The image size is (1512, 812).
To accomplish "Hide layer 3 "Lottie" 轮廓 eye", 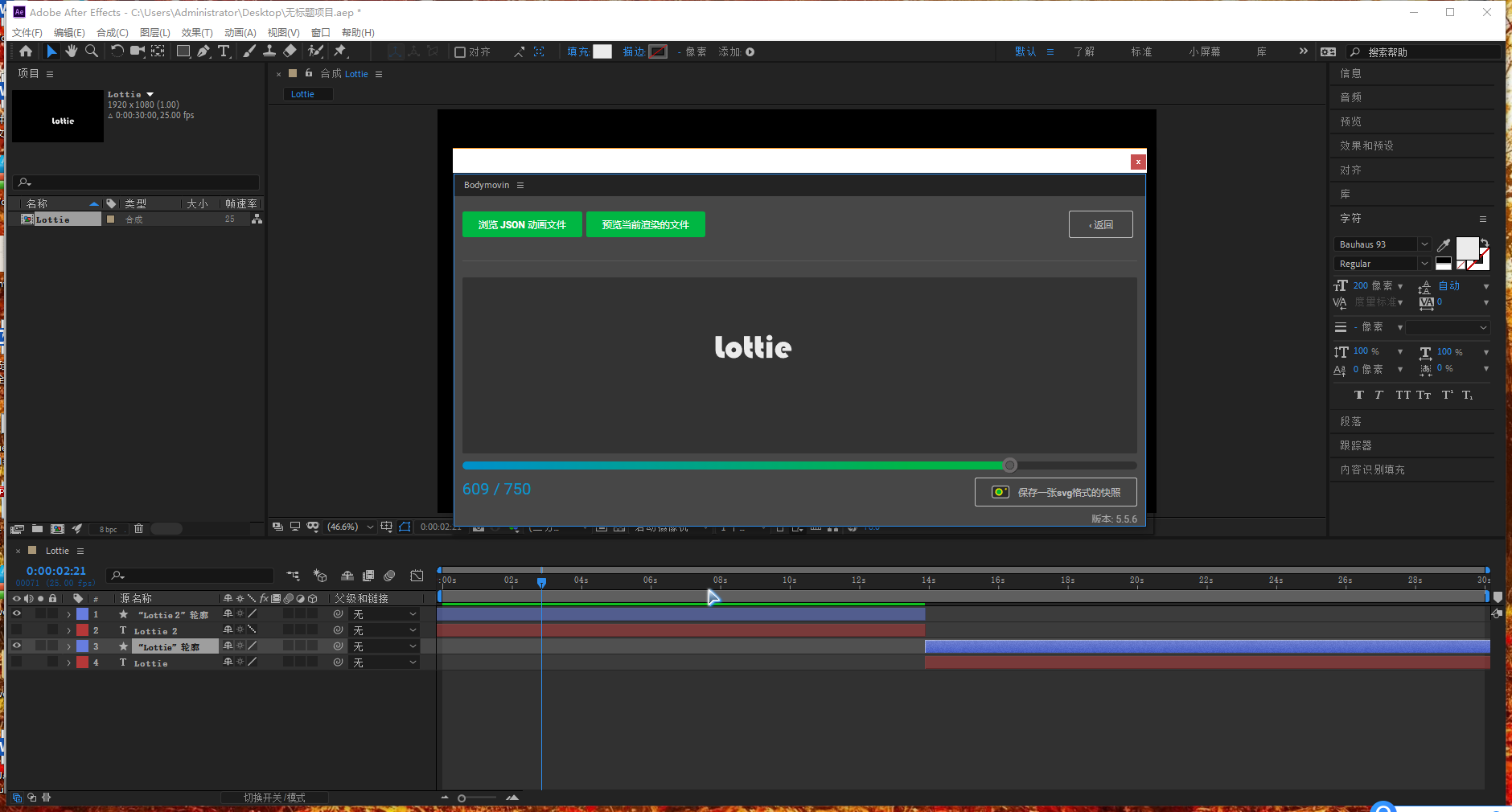I will coord(16,646).
